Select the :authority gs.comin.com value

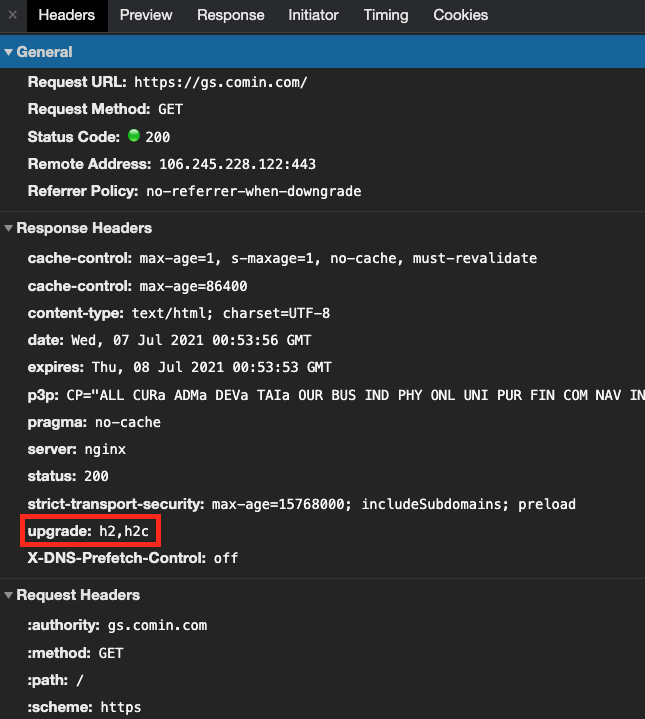[157, 625]
